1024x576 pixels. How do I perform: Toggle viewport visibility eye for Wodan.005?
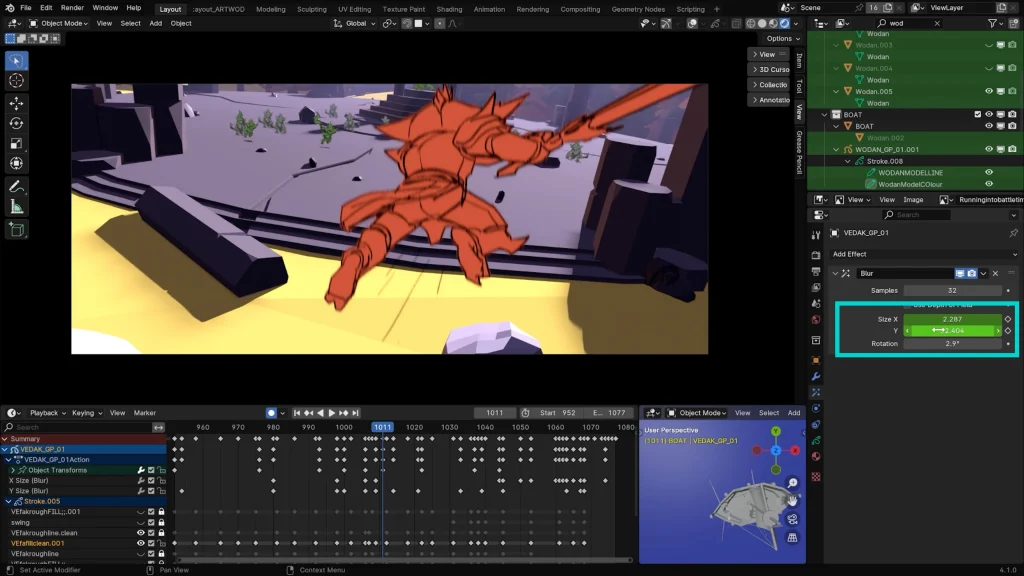pos(989,91)
